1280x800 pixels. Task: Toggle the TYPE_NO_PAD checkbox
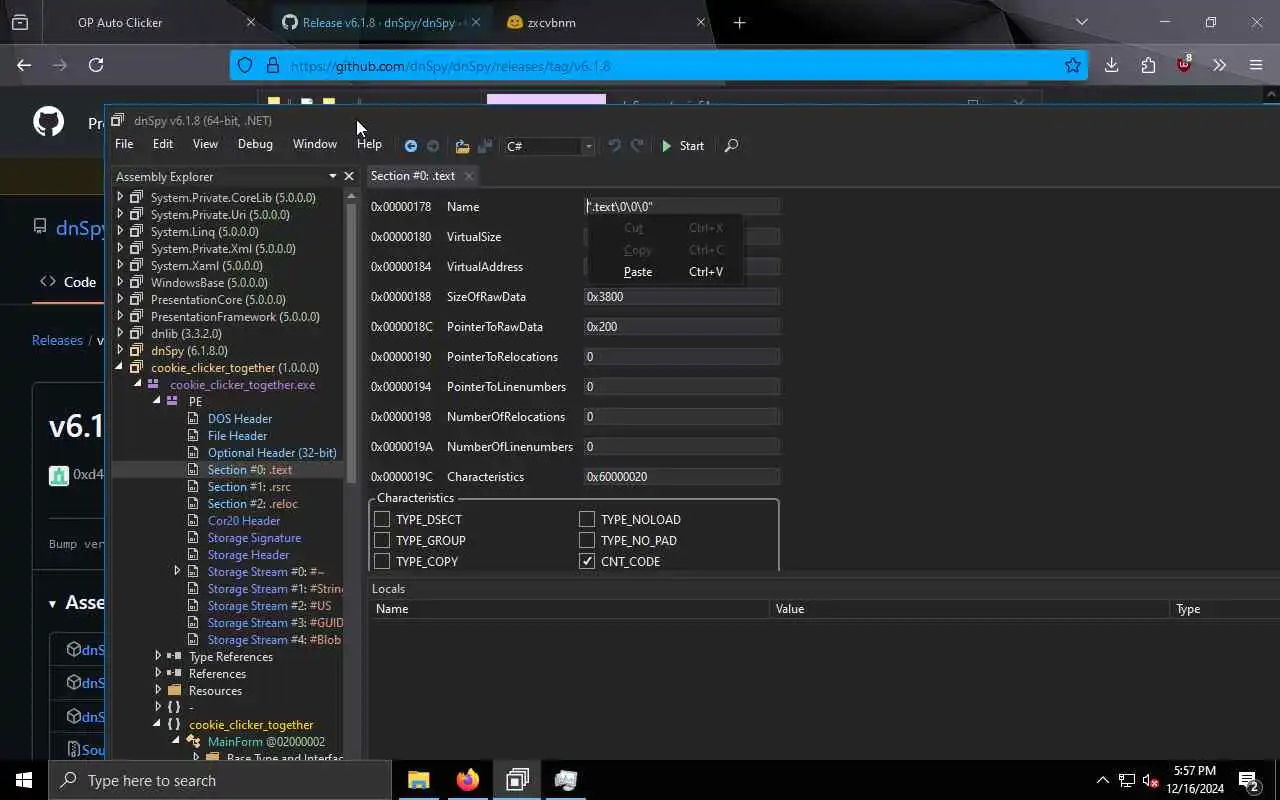click(587, 540)
